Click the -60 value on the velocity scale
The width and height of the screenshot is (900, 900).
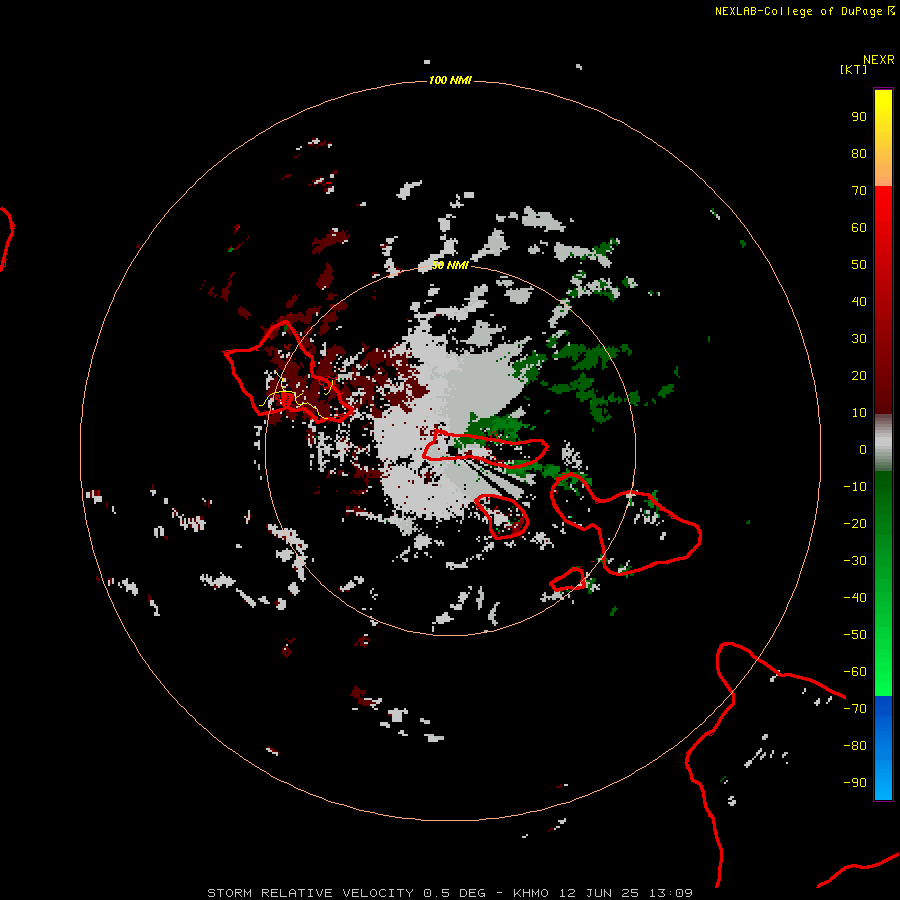pos(855,672)
